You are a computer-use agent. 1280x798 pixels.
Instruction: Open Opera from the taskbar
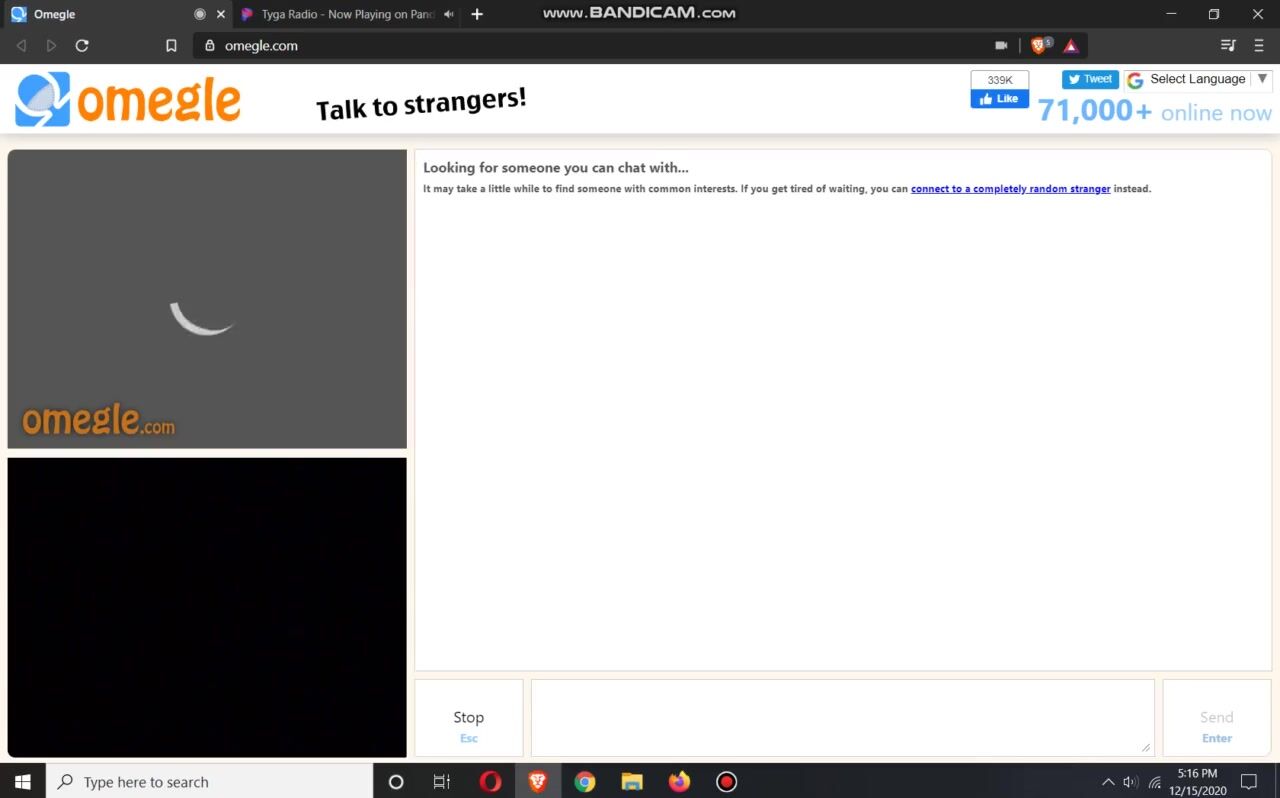[490, 782]
